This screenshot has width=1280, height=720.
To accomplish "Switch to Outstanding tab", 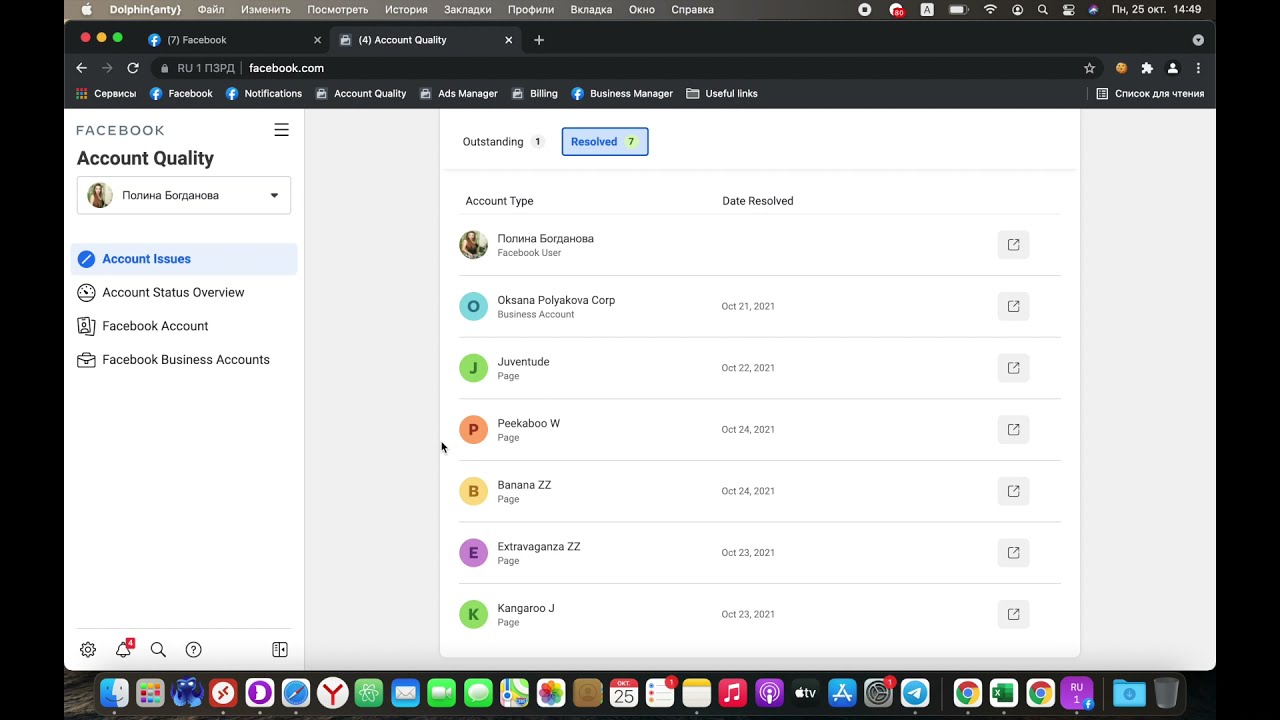I will click(x=502, y=142).
